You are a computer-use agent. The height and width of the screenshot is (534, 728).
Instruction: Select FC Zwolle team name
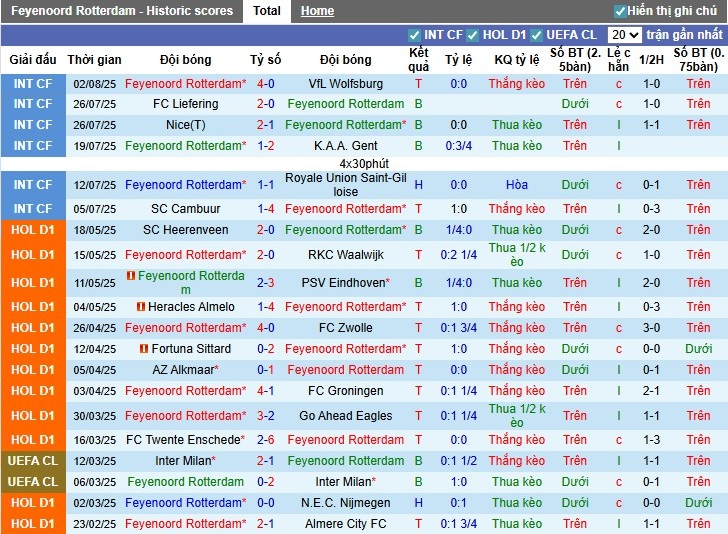[345, 328]
